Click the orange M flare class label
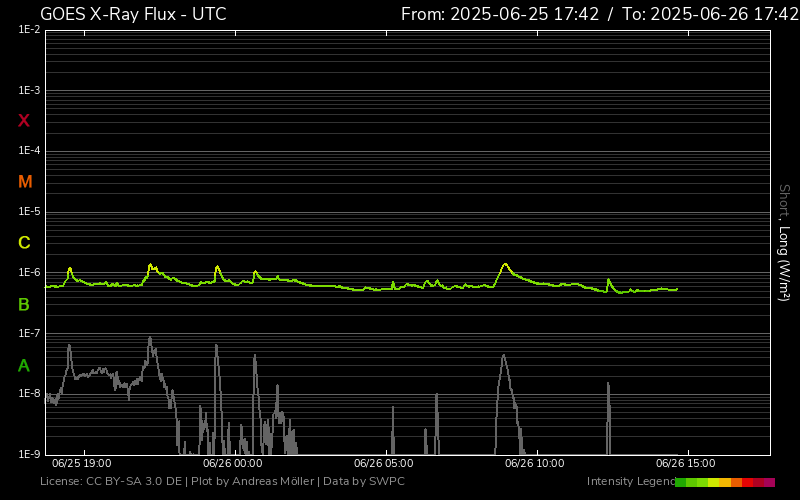800x500 pixels. coord(25,182)
